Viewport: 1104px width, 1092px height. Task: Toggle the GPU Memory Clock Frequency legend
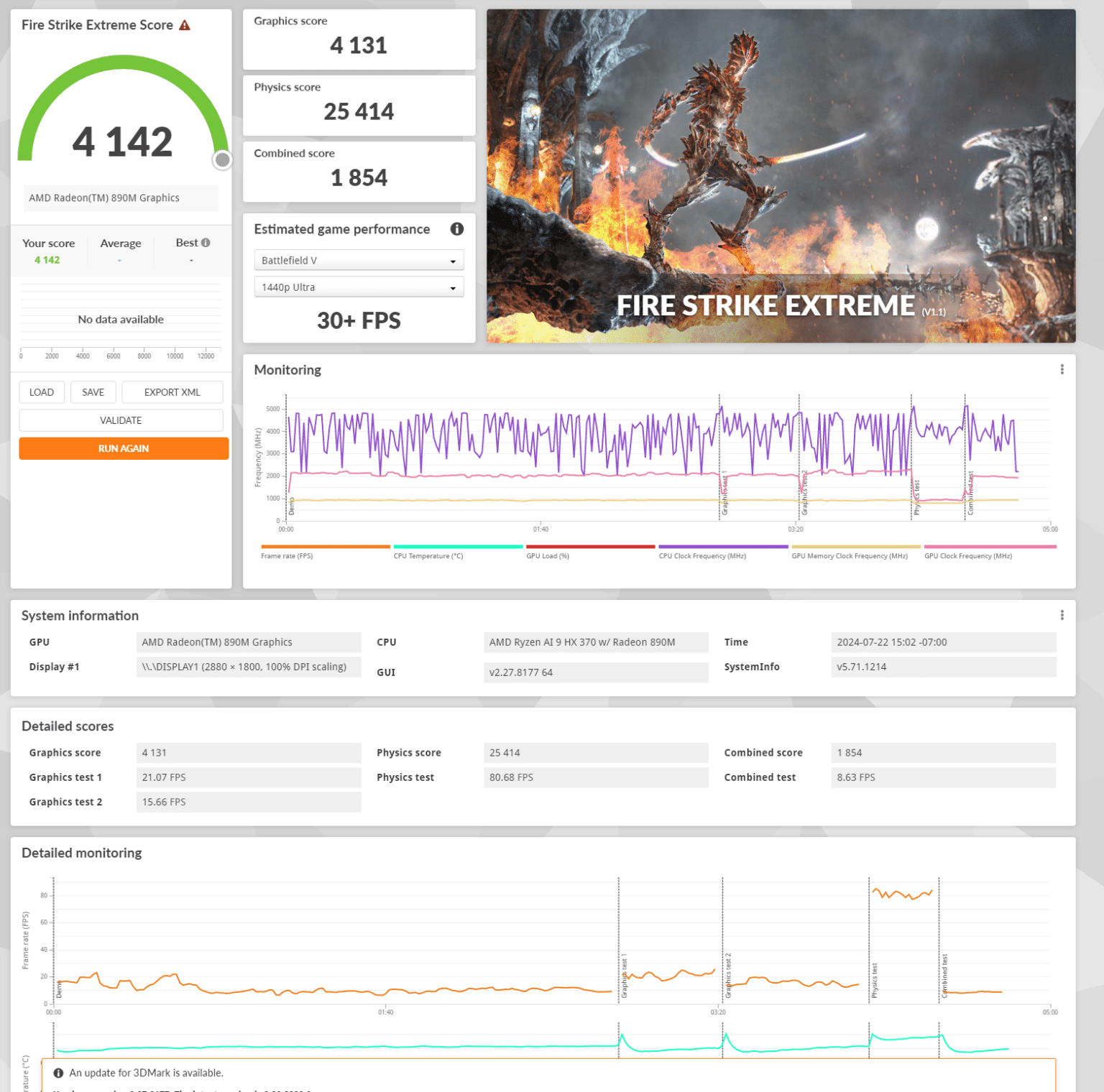tap(856, 552)
